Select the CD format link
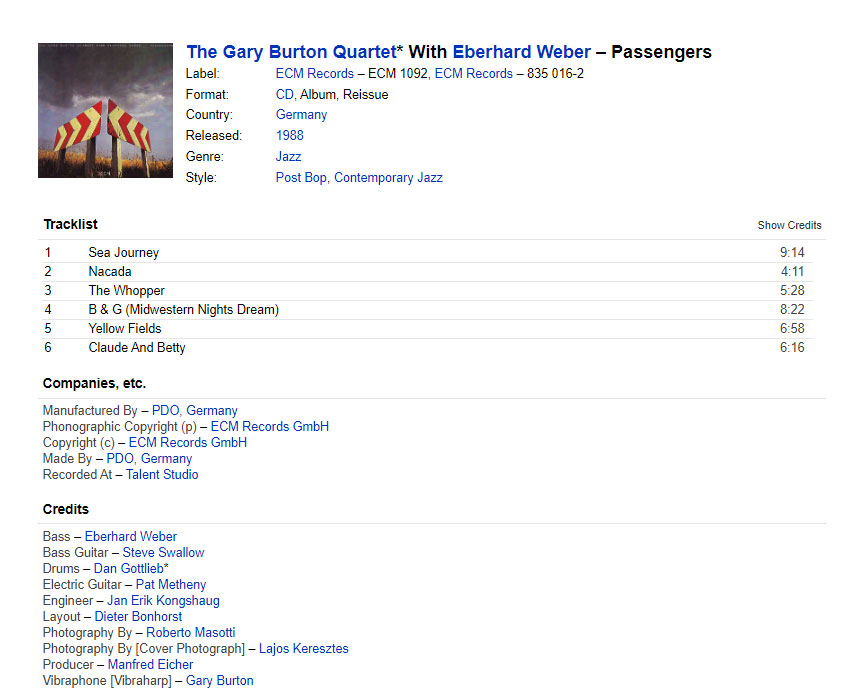 click(x=285, y=95)
